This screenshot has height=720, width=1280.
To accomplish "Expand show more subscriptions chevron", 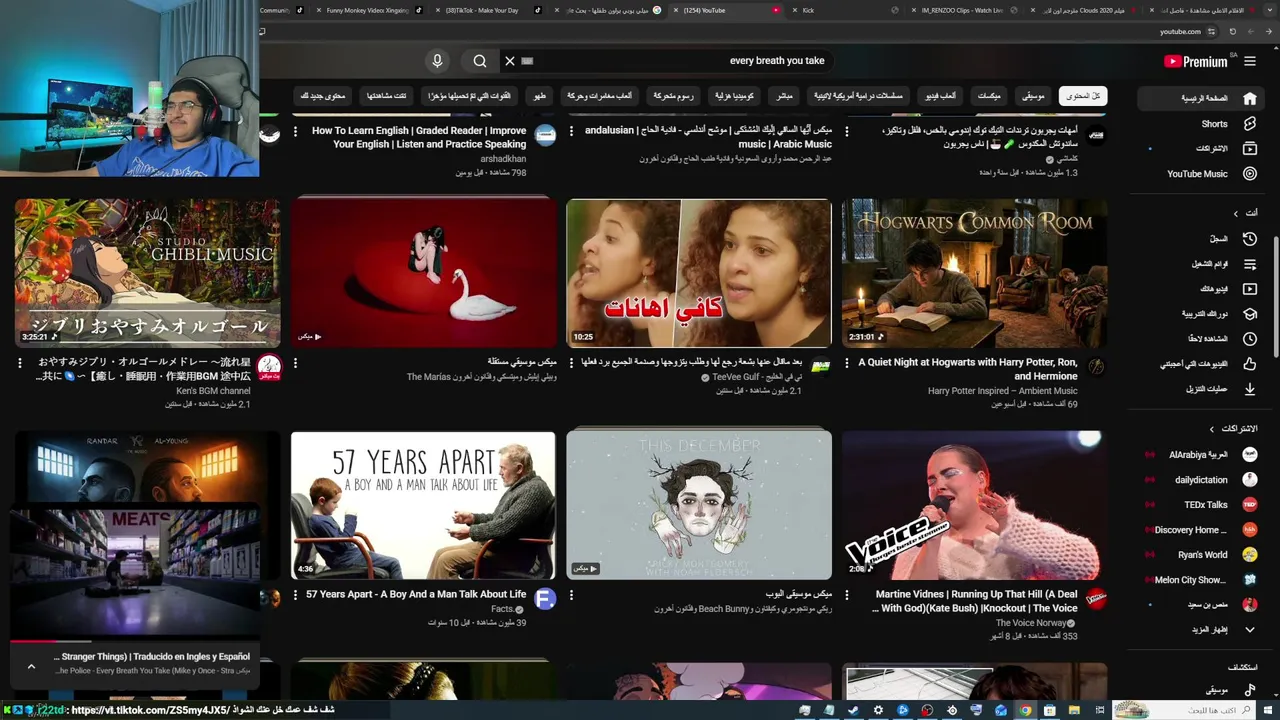I will (1249, 630).
